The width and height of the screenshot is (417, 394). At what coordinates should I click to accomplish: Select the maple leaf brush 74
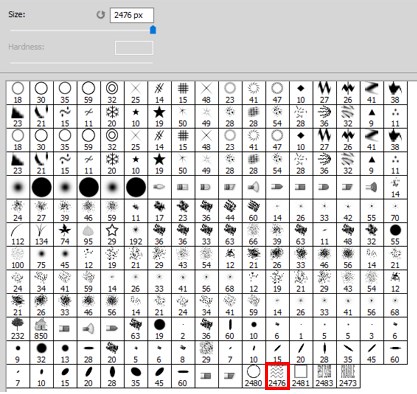point(65,234)
